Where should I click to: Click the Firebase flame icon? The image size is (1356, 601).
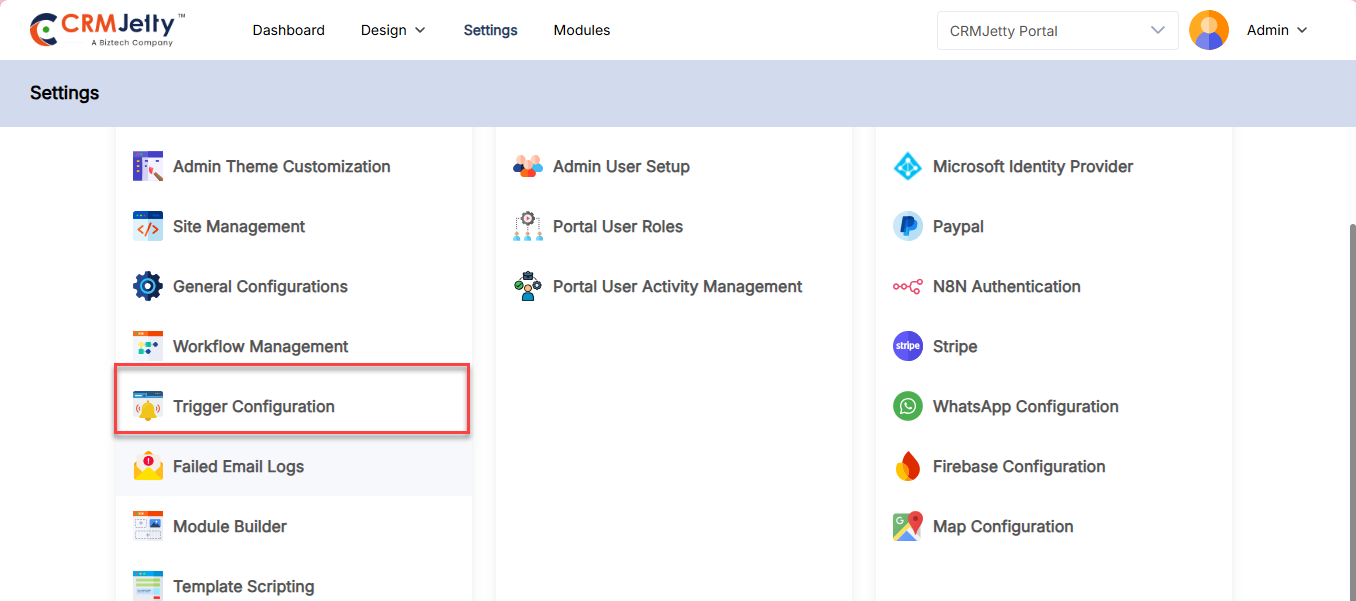907,467
